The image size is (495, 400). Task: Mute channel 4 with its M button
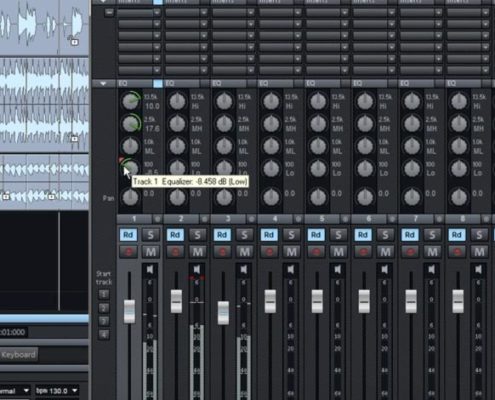292,251
